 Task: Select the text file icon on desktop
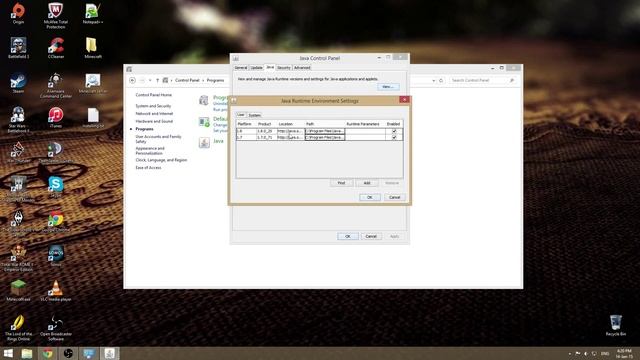point(93,118)
